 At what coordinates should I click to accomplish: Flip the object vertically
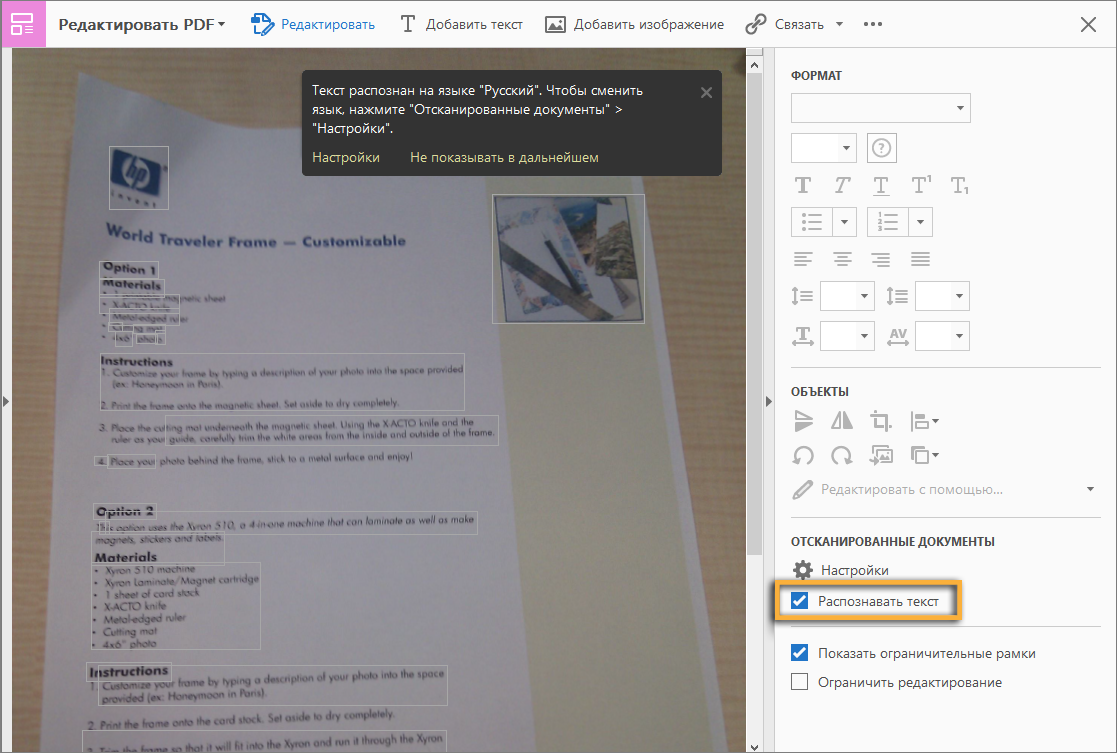point(803,421)
